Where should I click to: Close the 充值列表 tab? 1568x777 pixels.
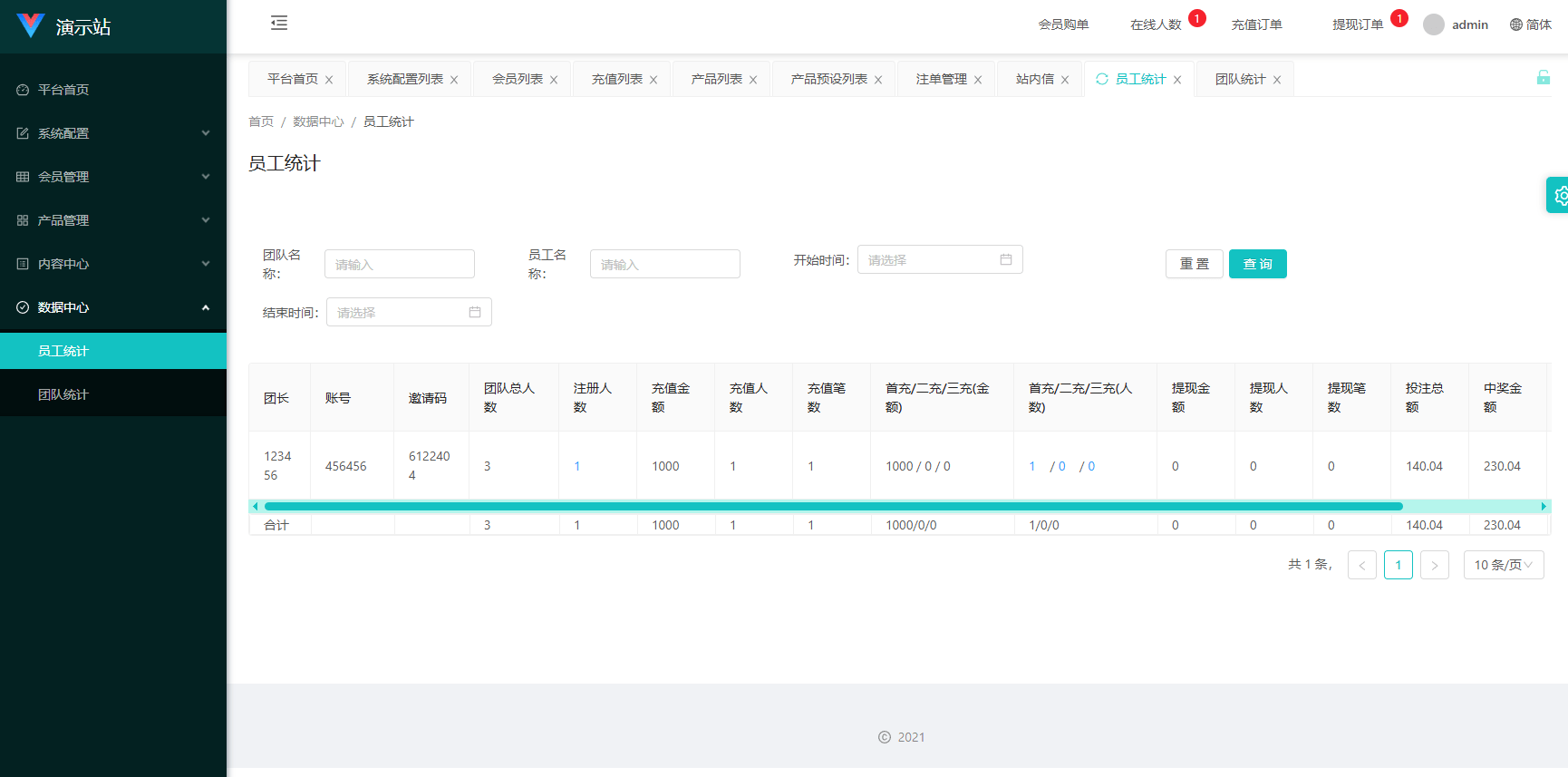coord(653,80)
